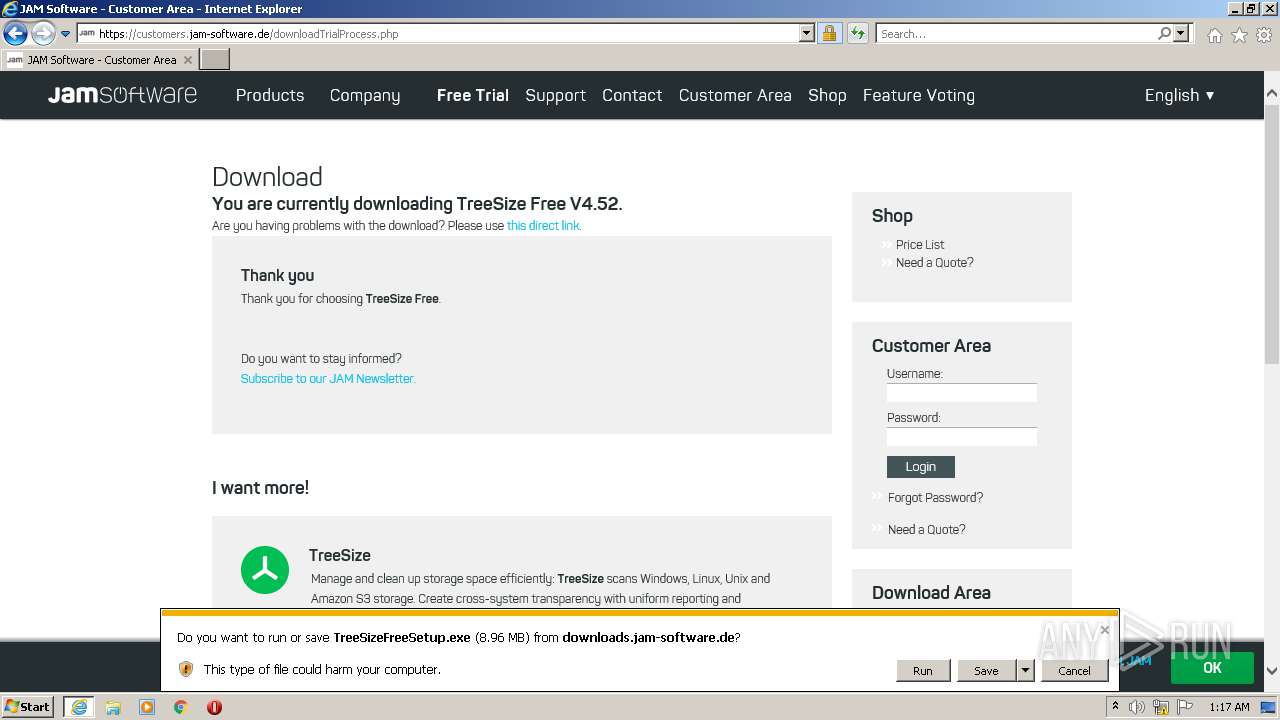Close the download notification bar
Viewport: 1280px width, 720px height.
click(1104, 630)
